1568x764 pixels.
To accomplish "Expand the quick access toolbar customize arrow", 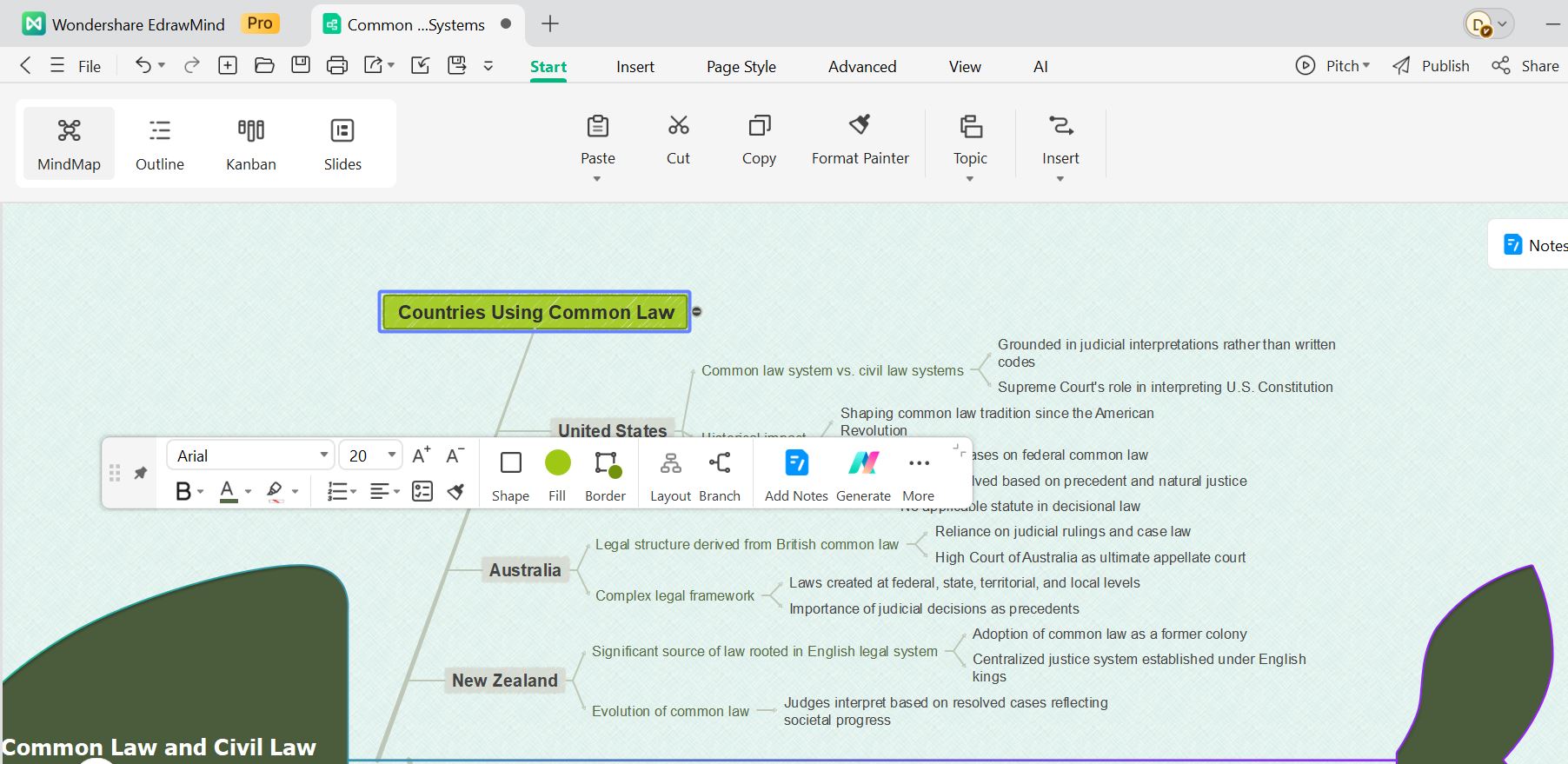I will pyautogui.click(x=488, y=65).
